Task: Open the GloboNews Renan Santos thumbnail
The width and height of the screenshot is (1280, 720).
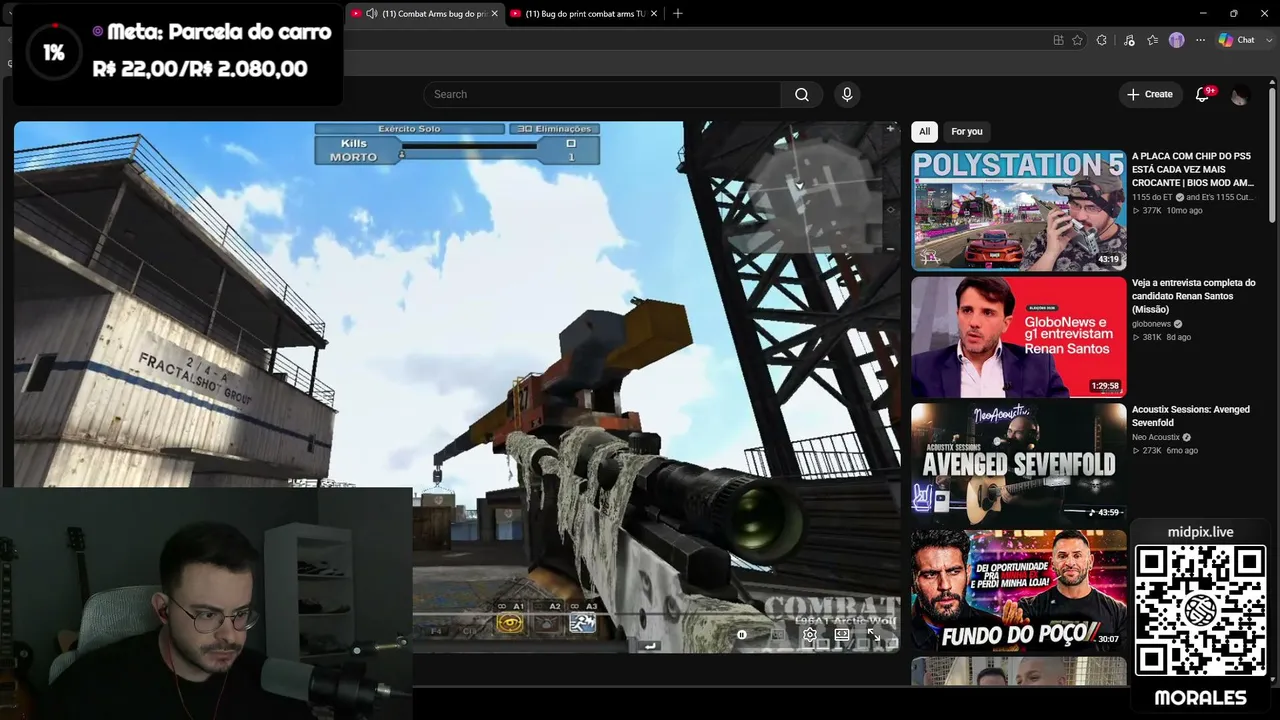Action: [1019, 337]
